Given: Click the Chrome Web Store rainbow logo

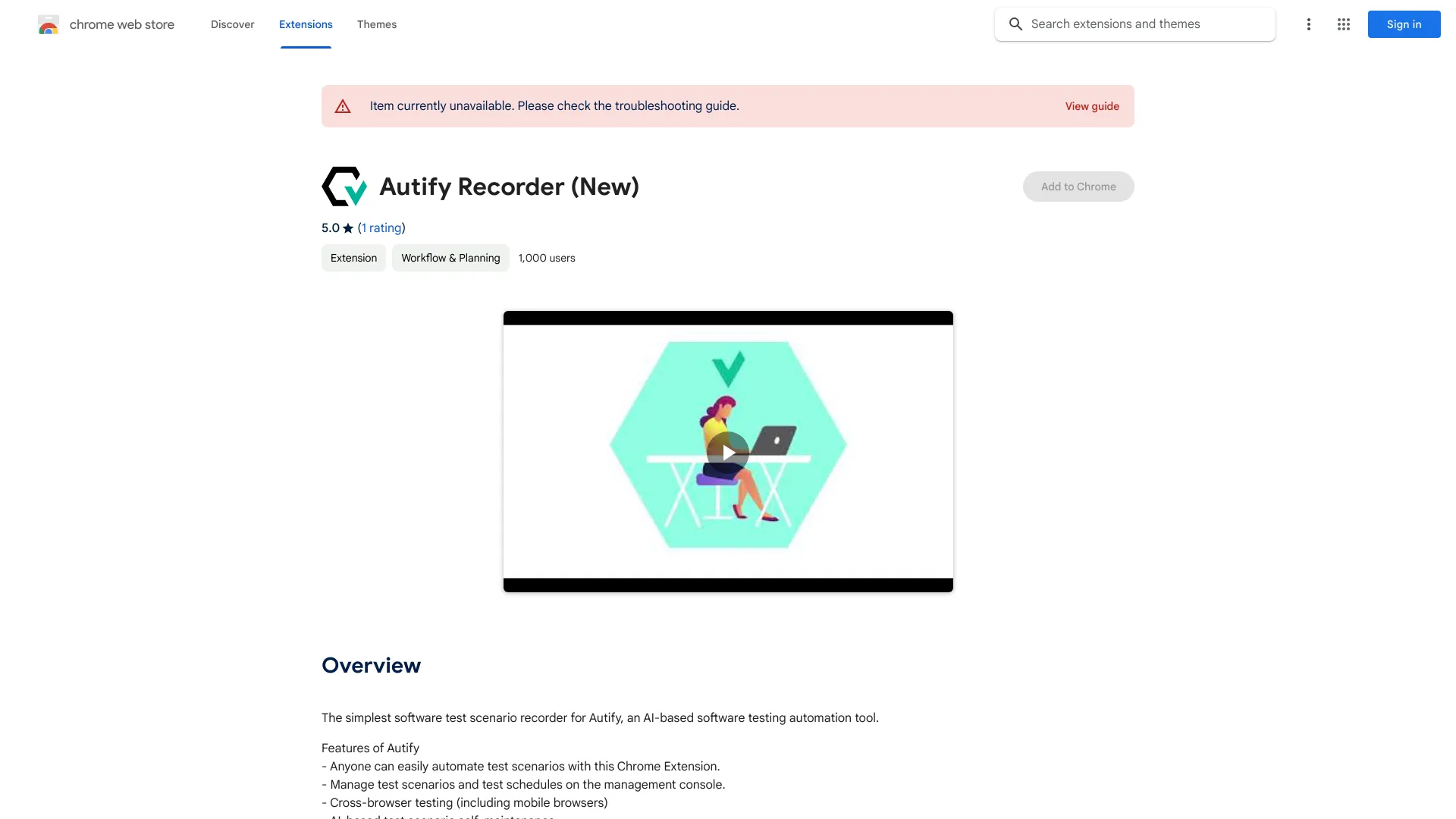Looking at the screenshot, I should pyautogui.click(x=48, y=24).
